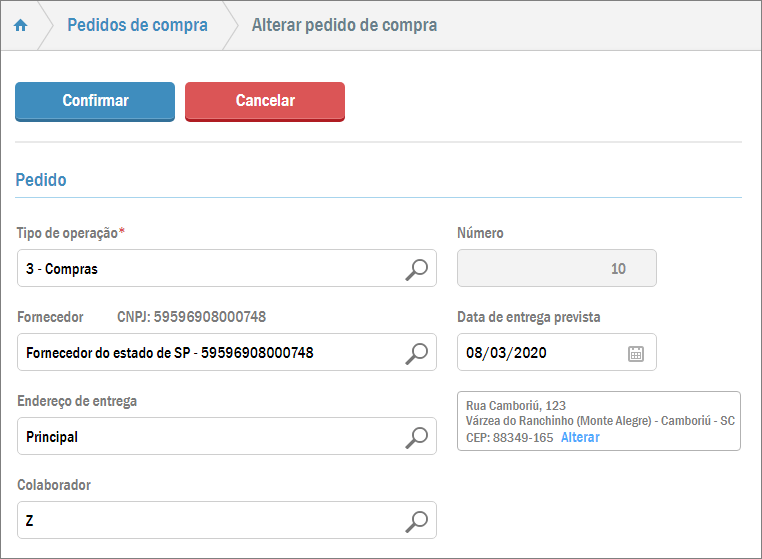Click the Pedido section heading

click(41, 181)
